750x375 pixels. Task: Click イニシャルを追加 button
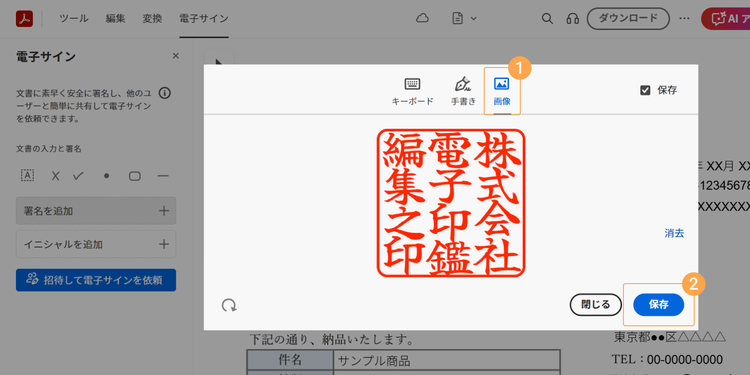(x=96, y=244)
